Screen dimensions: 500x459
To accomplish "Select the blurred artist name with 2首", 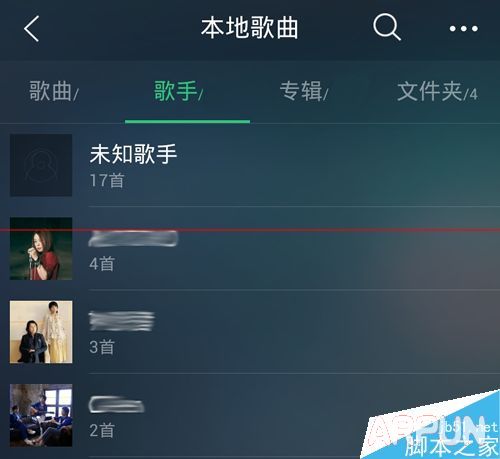I will 116,405.
